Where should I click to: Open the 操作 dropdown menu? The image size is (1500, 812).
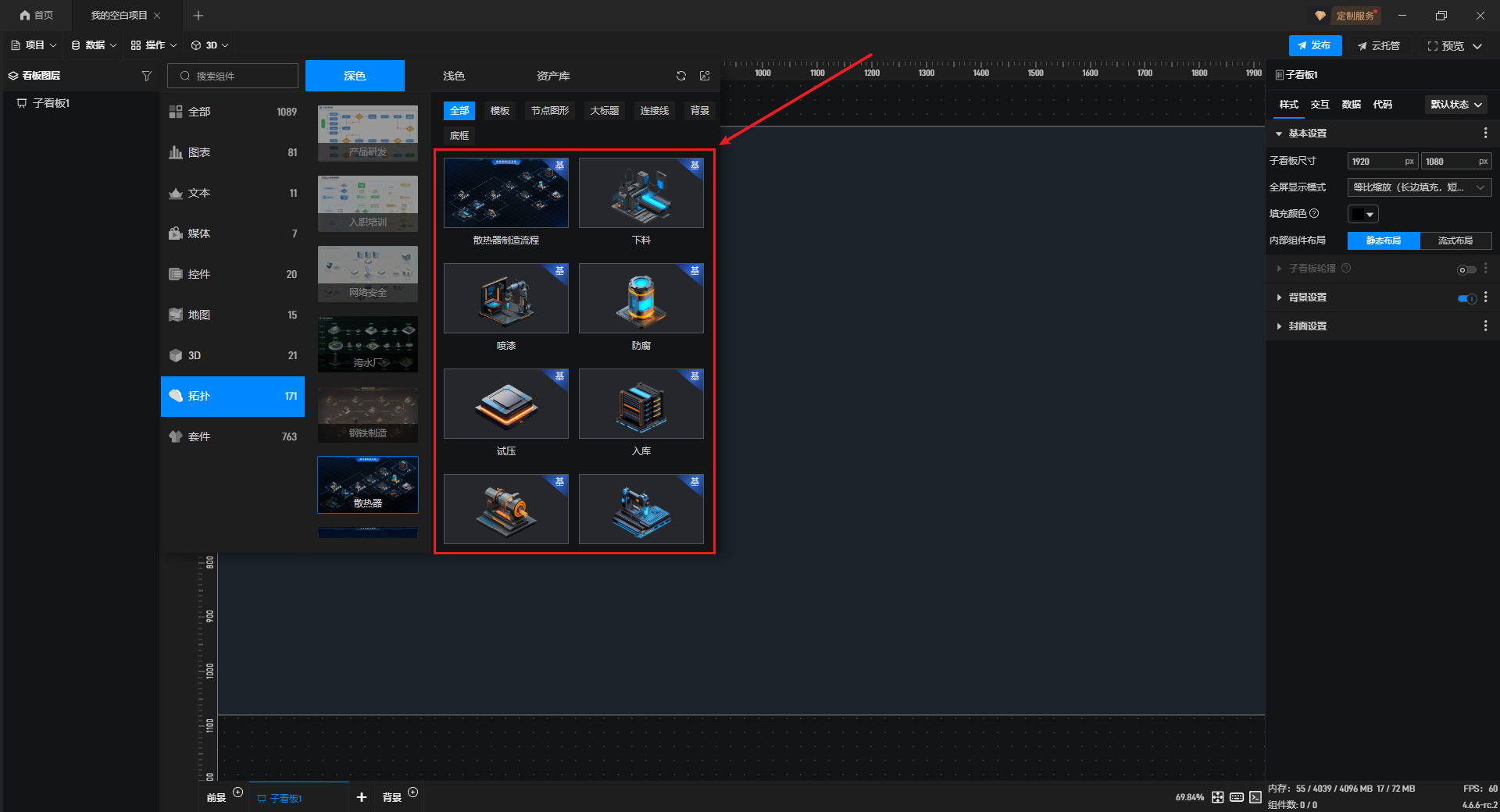click(154, 45)
